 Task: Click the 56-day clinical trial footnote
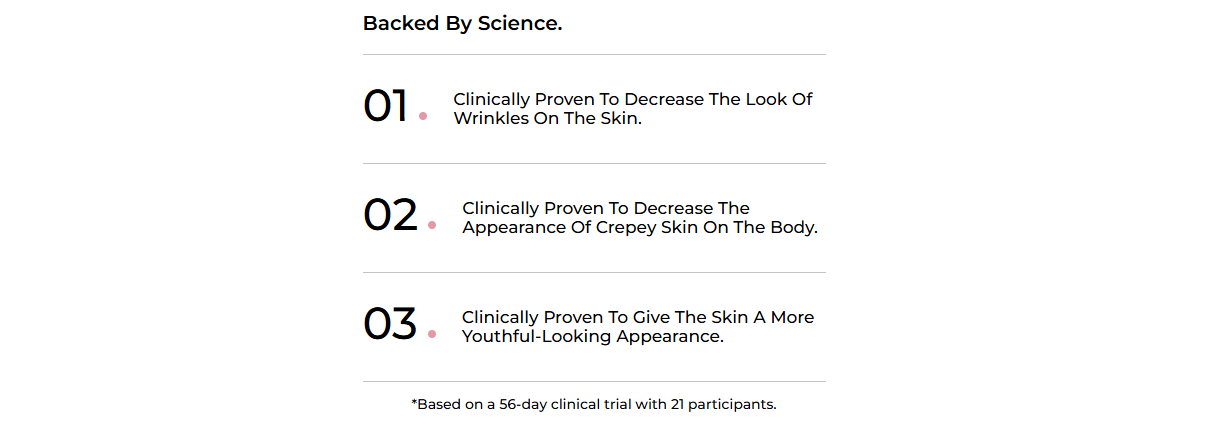tap(594, 405)
